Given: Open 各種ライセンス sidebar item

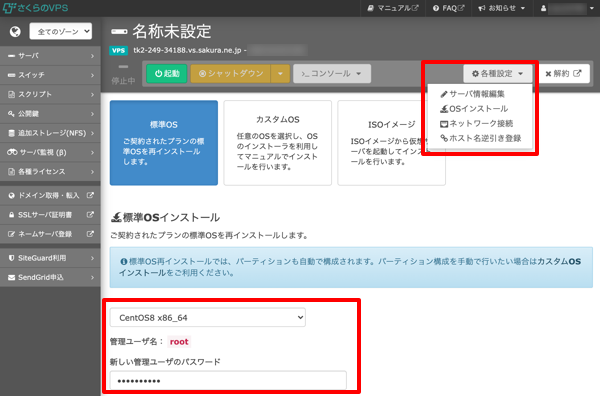Looking at the screenshot, I should click(x=50, y=172).
